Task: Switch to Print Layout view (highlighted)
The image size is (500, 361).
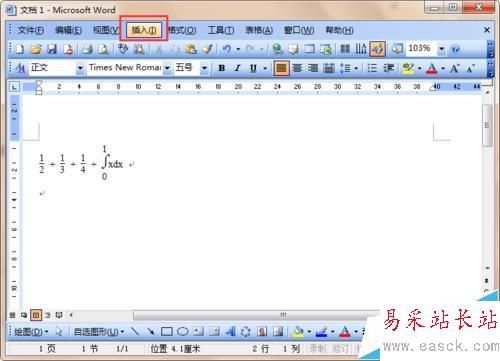Action: click(36, 315)
